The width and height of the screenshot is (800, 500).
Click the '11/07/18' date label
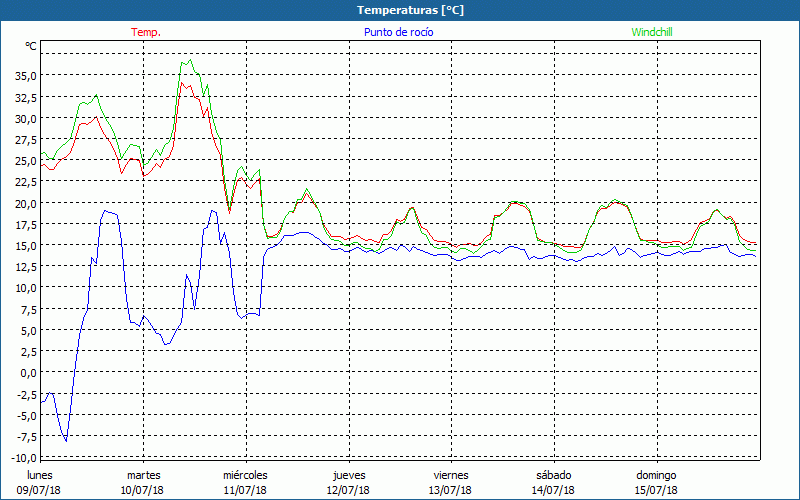pos(245,491)
